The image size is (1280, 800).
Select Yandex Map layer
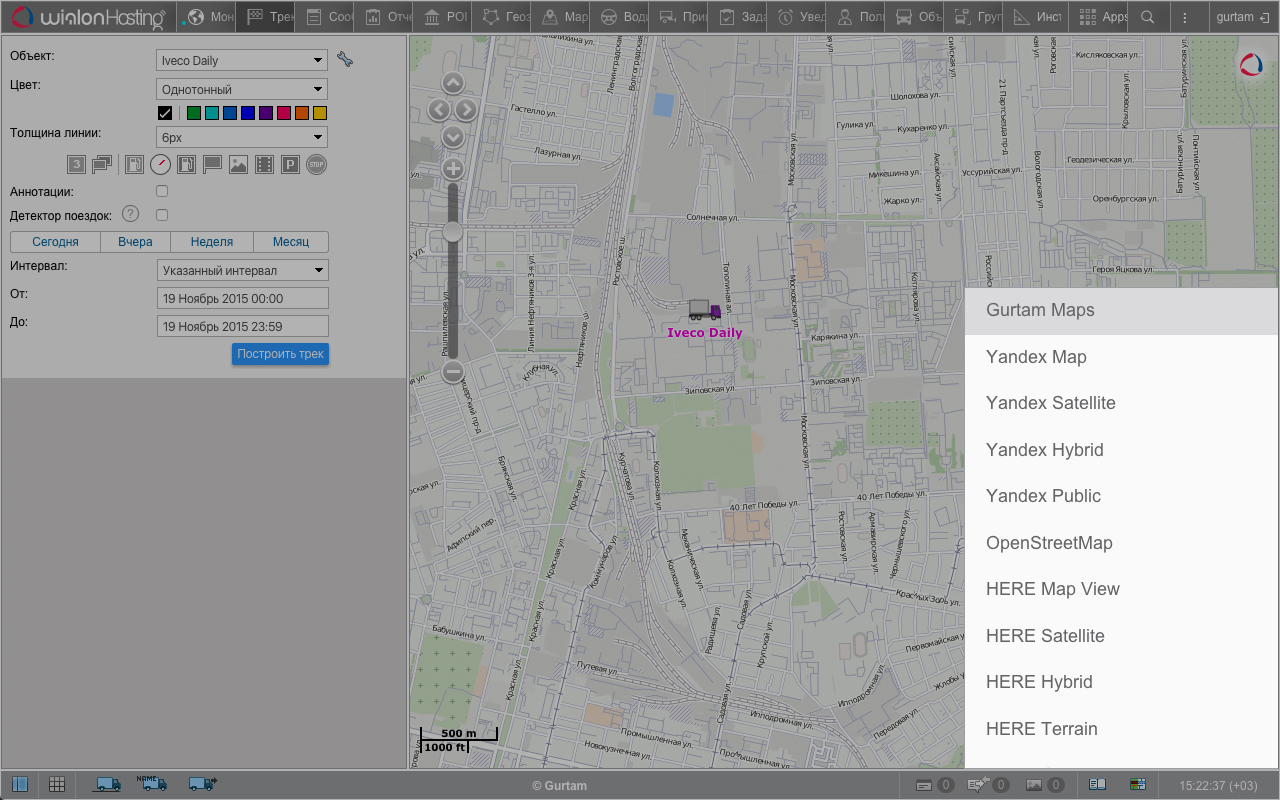click(1121, 357)
